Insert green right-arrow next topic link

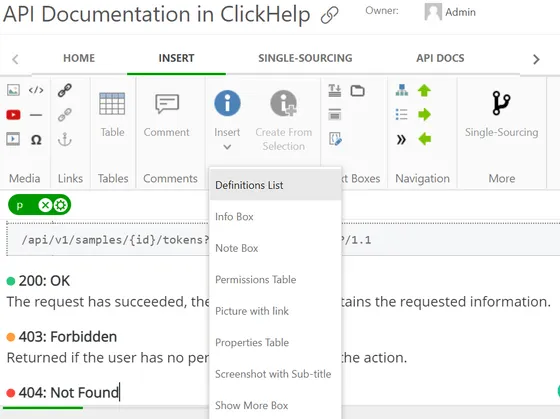coord(424,115)
